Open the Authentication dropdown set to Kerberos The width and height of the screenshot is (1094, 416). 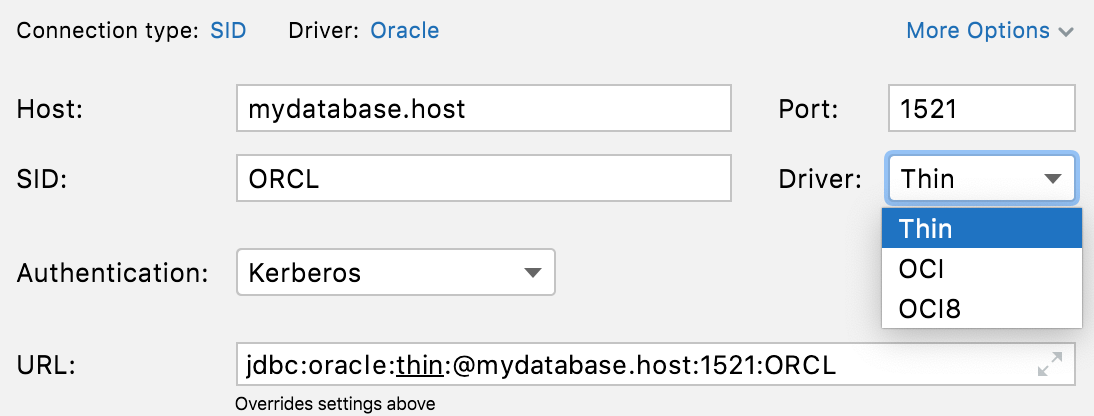point(380,272)
